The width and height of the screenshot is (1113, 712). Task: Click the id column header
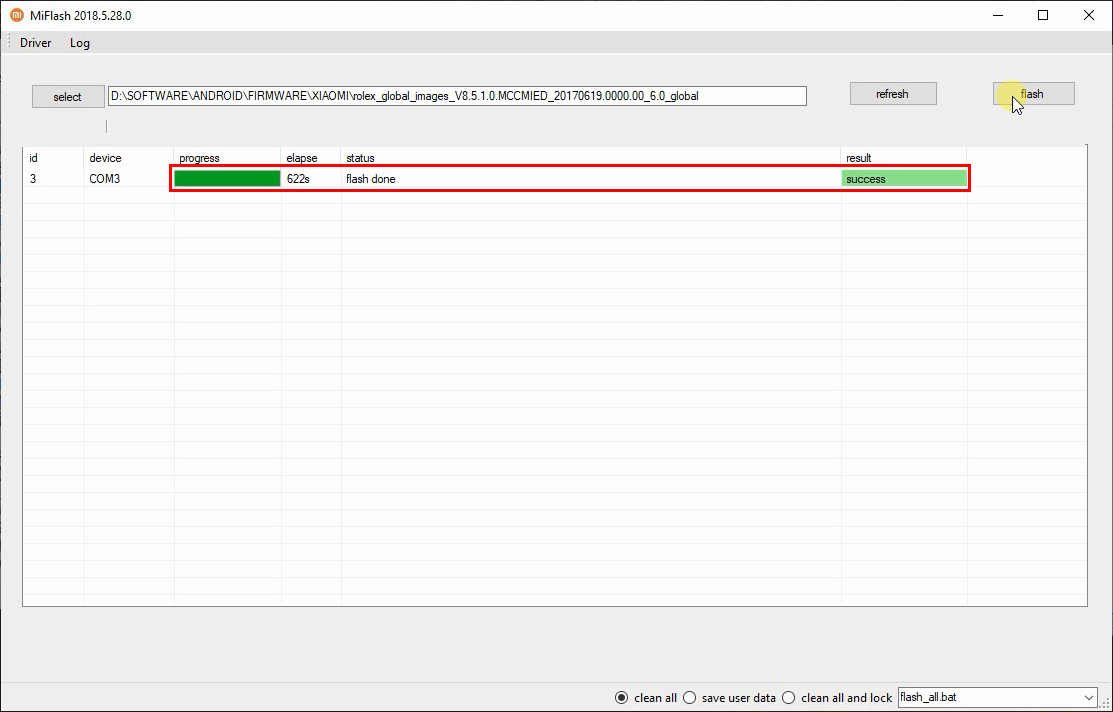(33, 158)
